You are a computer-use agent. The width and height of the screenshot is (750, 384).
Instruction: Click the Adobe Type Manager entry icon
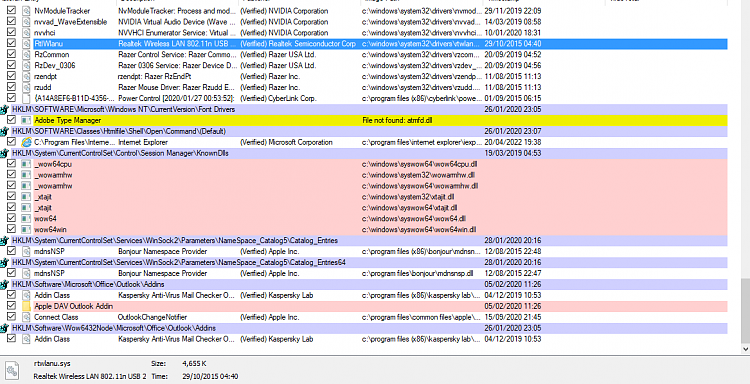coord(26,120)
